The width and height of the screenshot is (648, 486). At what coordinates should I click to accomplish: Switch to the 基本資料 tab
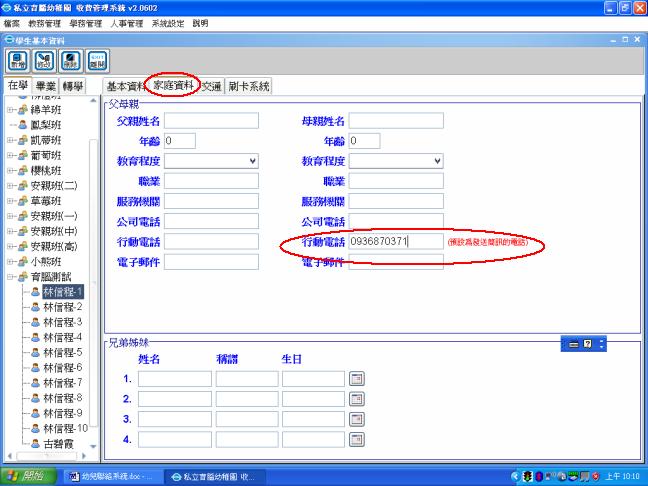[125, 87]
